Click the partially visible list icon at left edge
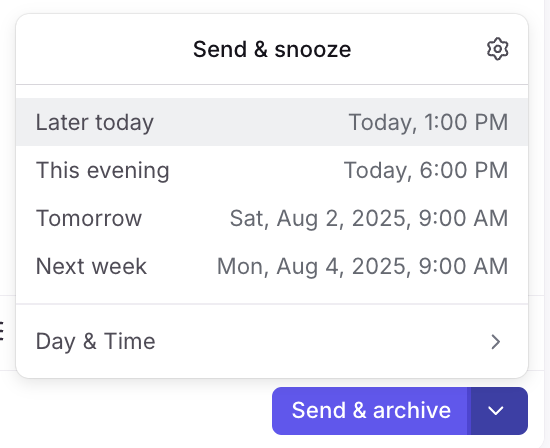 coord(2,332)
